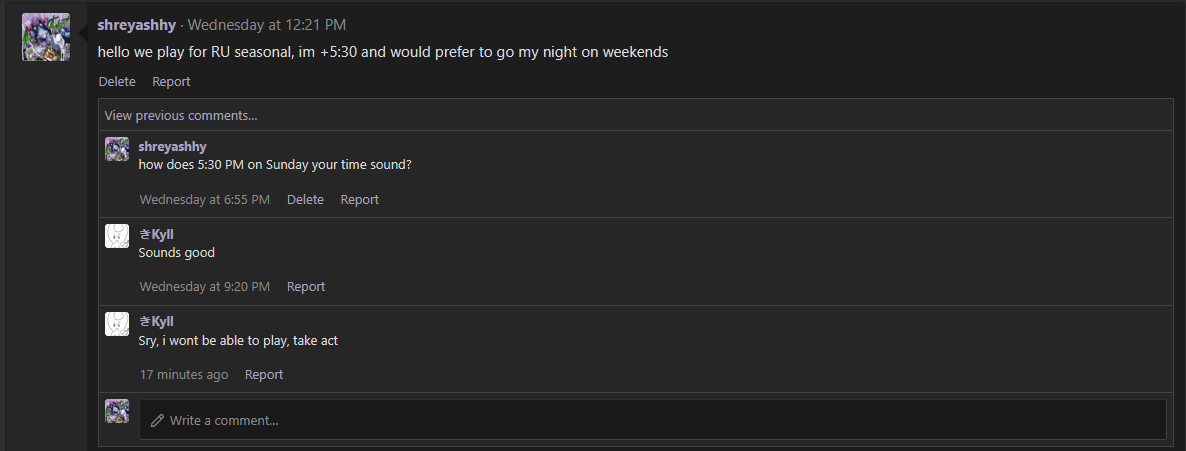Click the pencil icon in comment field
Viewport: 1186px width, 451px height.
pos(157,420)
